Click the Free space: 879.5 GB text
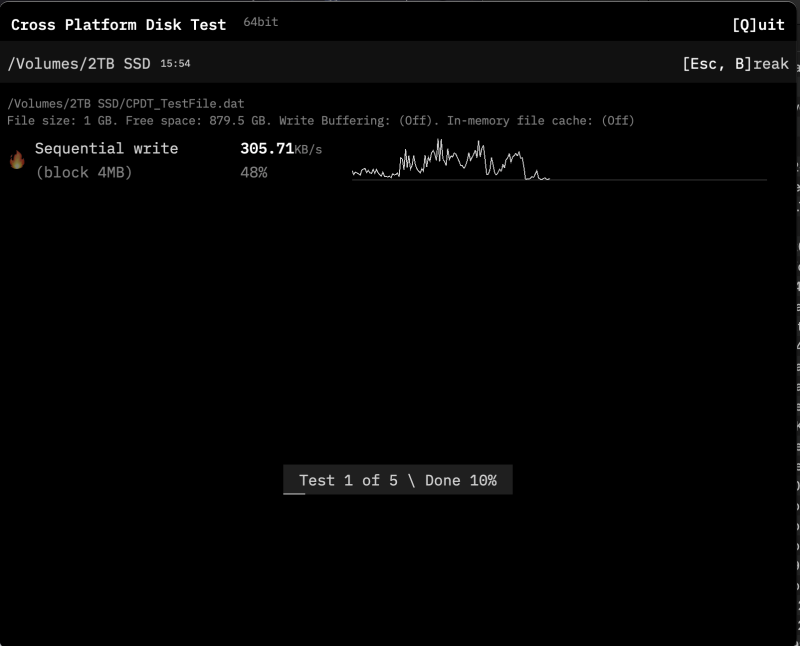 point(198,121)
